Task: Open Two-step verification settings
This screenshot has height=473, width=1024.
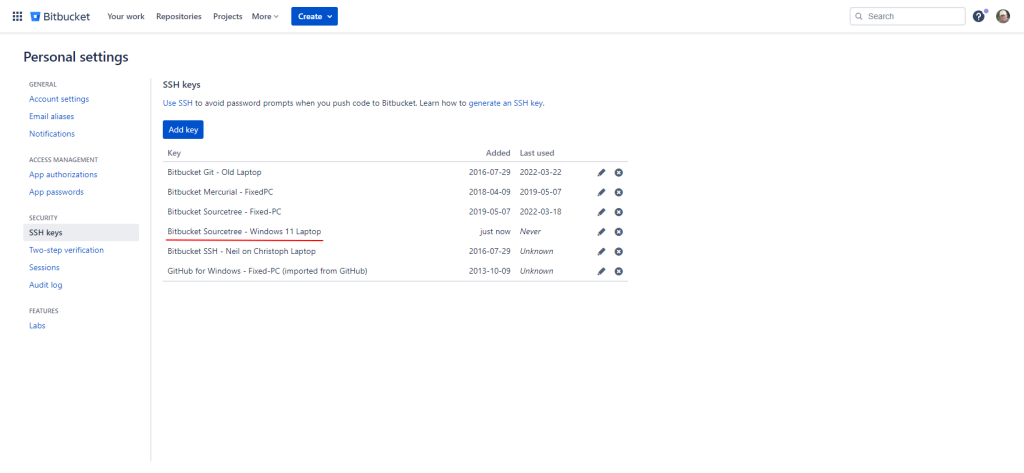Action: point(66,250)
